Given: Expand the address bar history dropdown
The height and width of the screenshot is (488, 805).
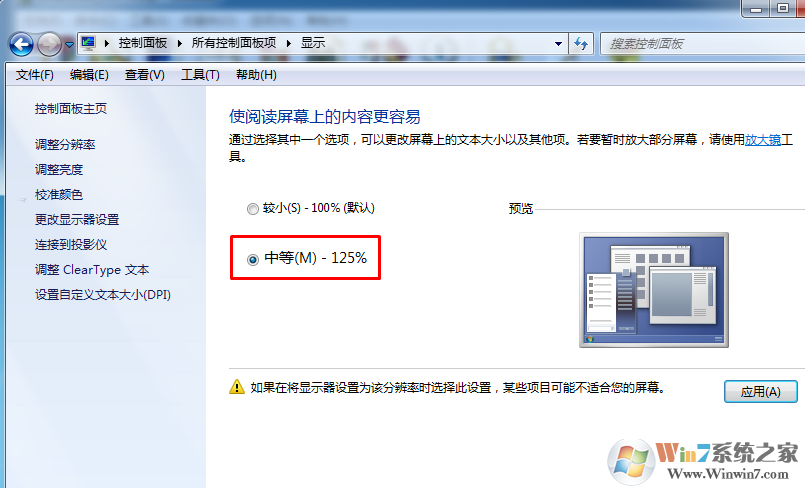Looking at the screenshot, I should click(558, 44).
